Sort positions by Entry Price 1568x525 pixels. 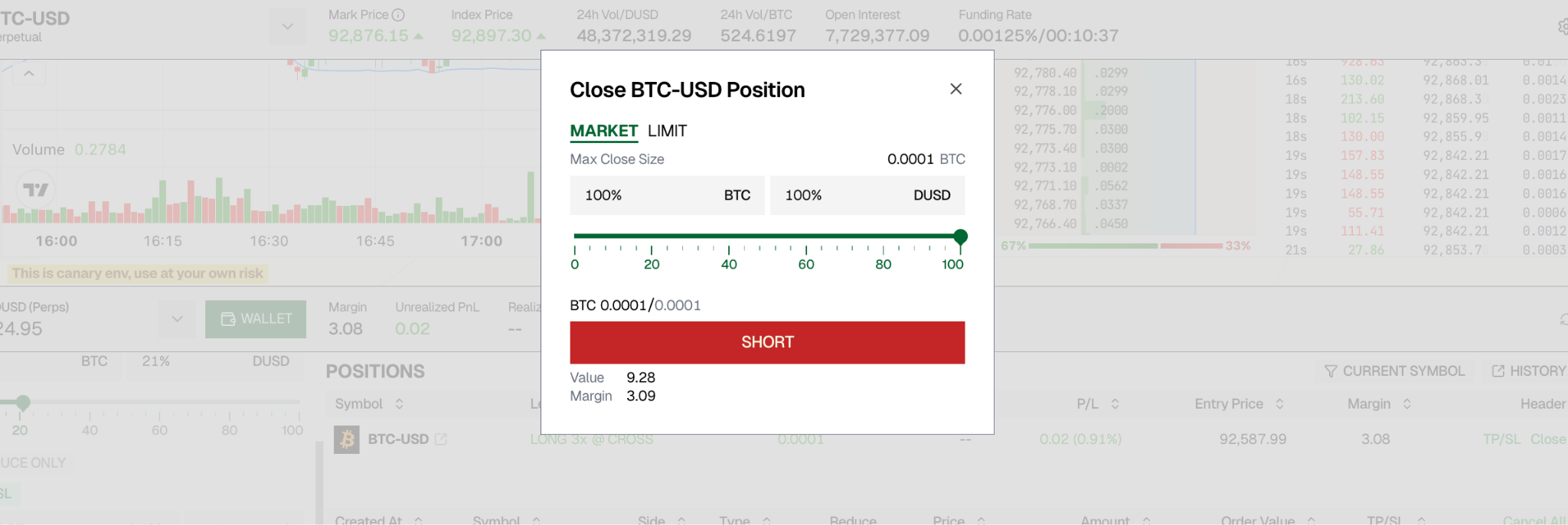(1279, 404)
